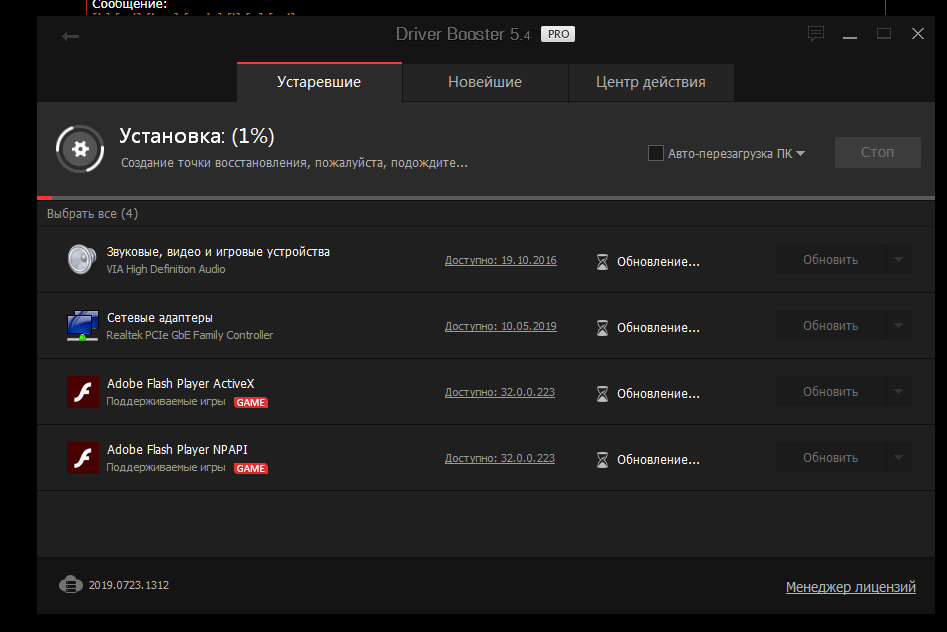Switch to the Устаревшие tab
The image size is (947, 632).
coord(319,82)
